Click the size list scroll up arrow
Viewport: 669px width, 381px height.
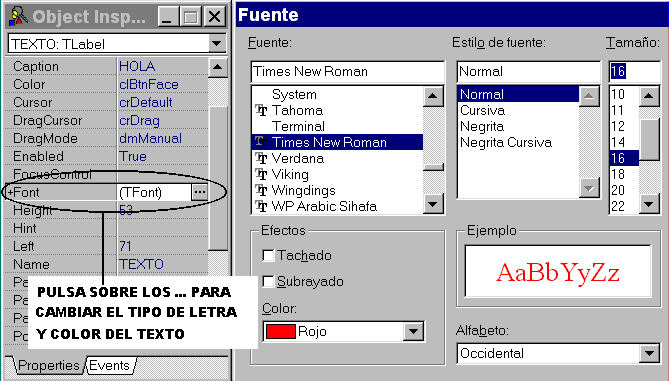649,96
